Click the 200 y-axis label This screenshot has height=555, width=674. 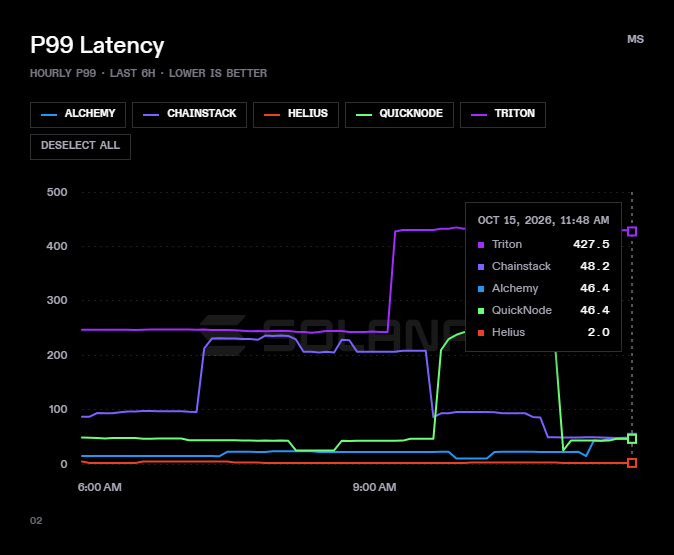pos(57,355)
